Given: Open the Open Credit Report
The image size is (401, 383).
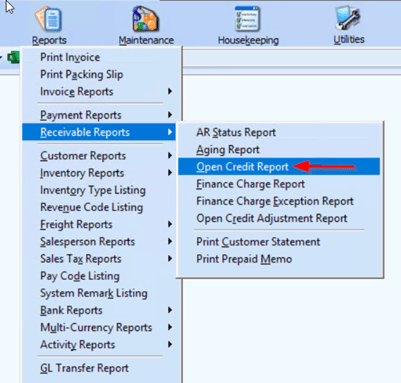Looking at the screenshot, I should pyautogui.click(x=279, y=166).
